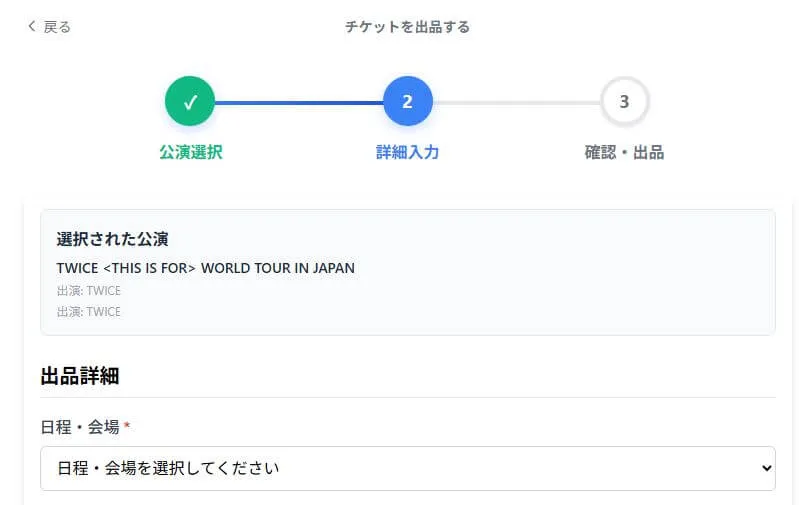This screenshot has width=799, height=505.
Task: Click the red required asterisk
Action: [x=127, y=427]
